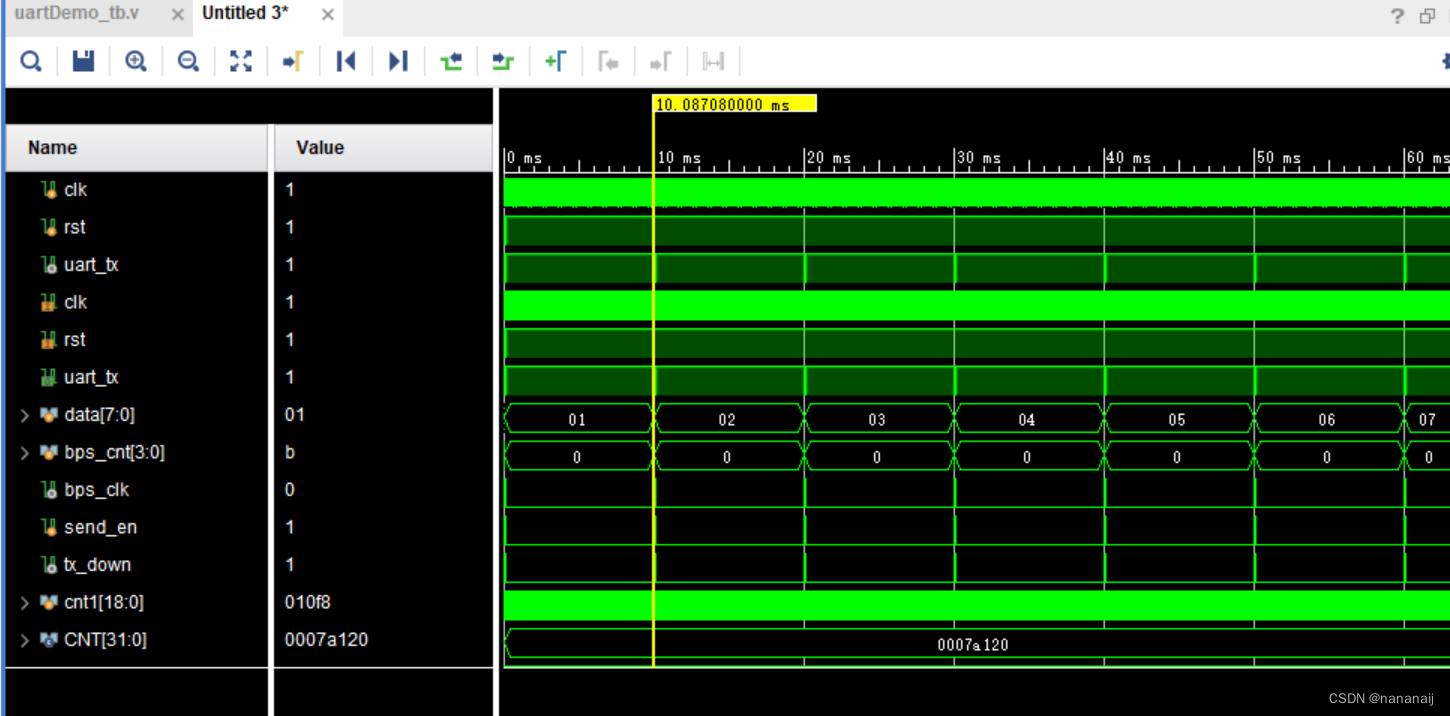1450x716 pixels.
Task: Click the data waveform segment 02
Action: click(727, 419)
